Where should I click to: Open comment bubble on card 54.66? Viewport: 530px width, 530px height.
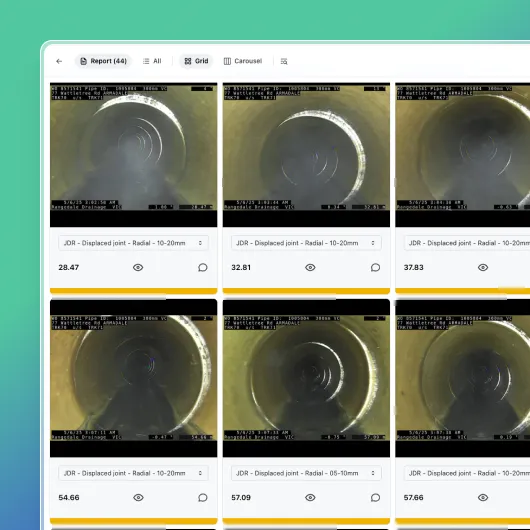pos(202,498)
